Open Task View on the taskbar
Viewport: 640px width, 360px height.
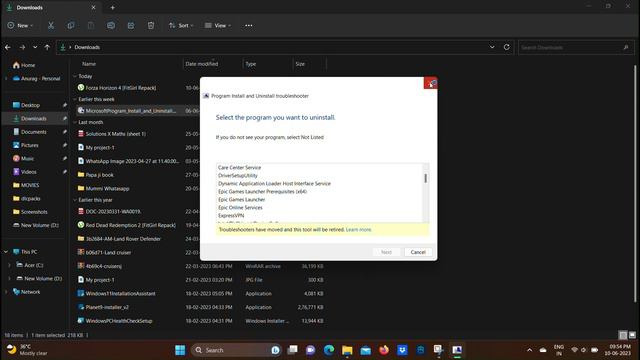[293, 350]
